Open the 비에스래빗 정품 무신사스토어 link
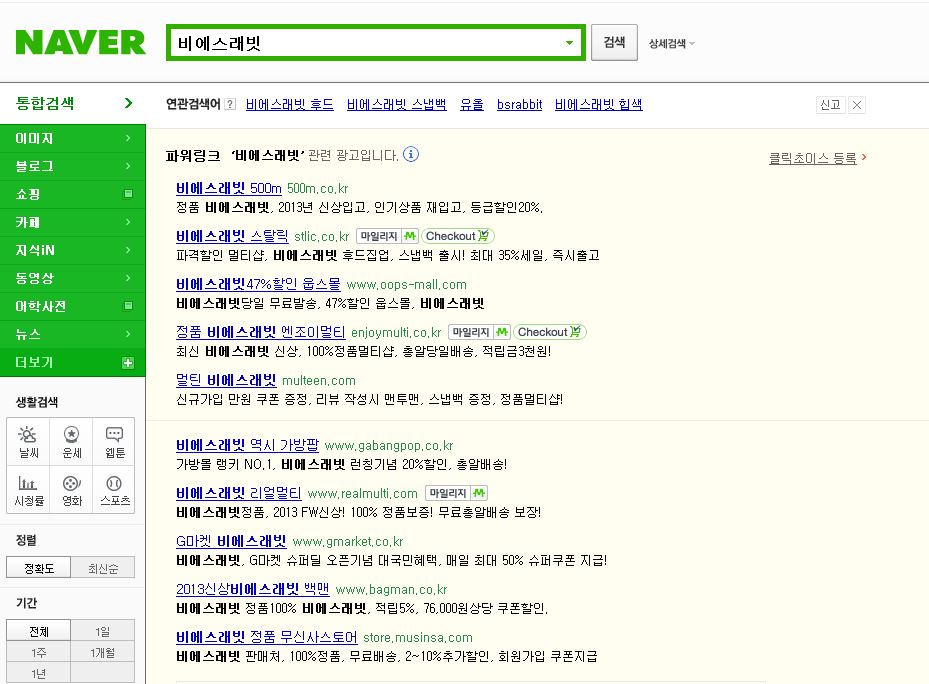The width and height of the screenshot is (929, 684). (x=267, y=637)
